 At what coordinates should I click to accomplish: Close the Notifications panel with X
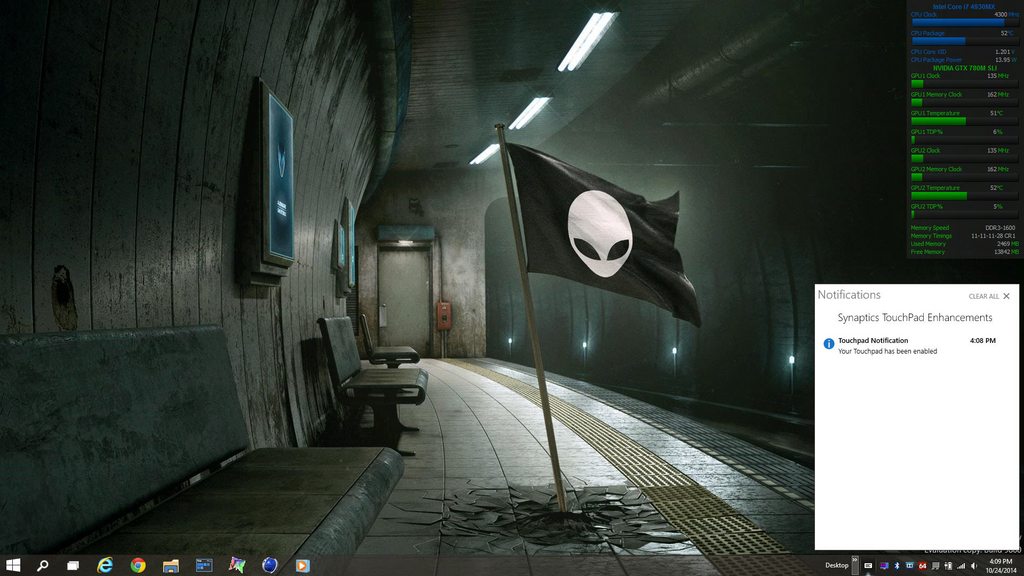1006,296
